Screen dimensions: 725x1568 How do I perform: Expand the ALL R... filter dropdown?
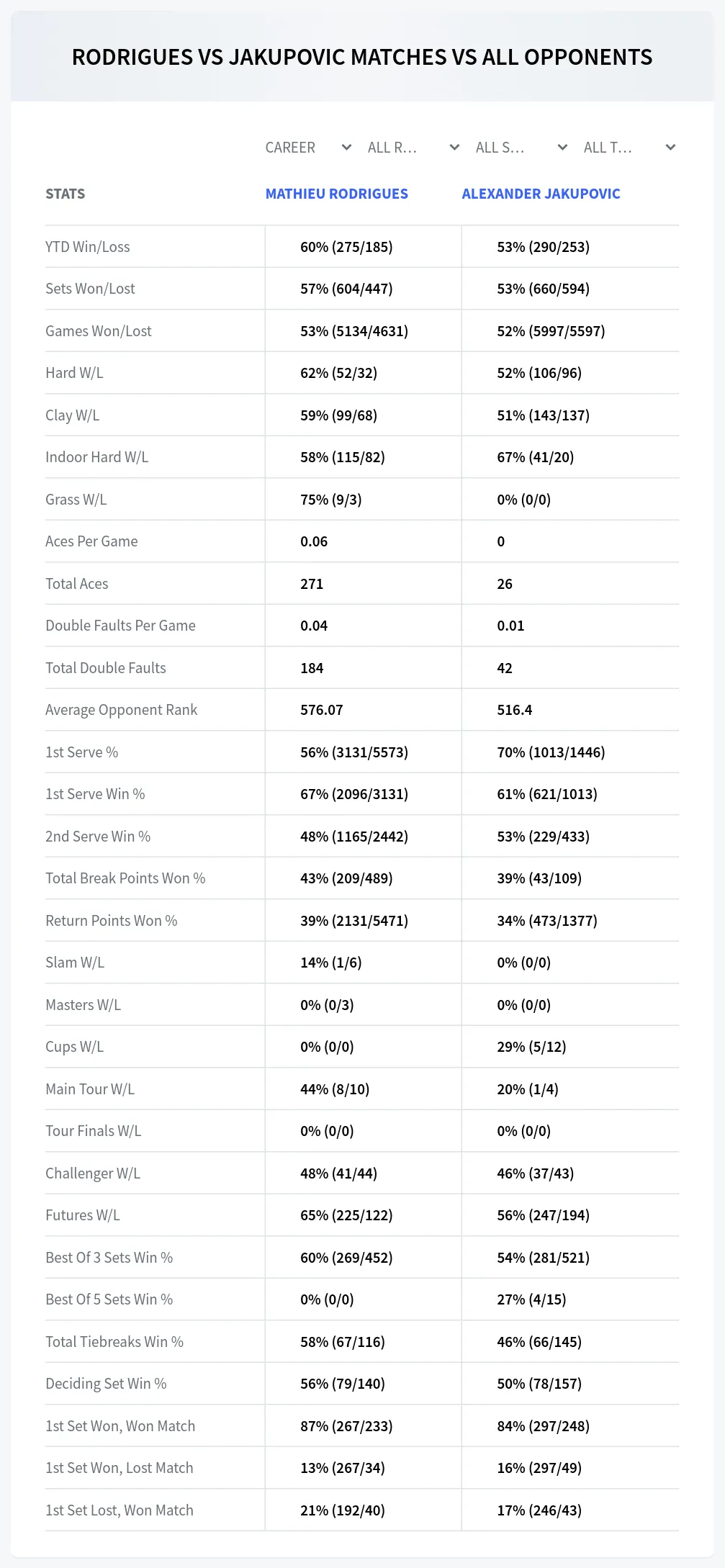coord(413,148)
